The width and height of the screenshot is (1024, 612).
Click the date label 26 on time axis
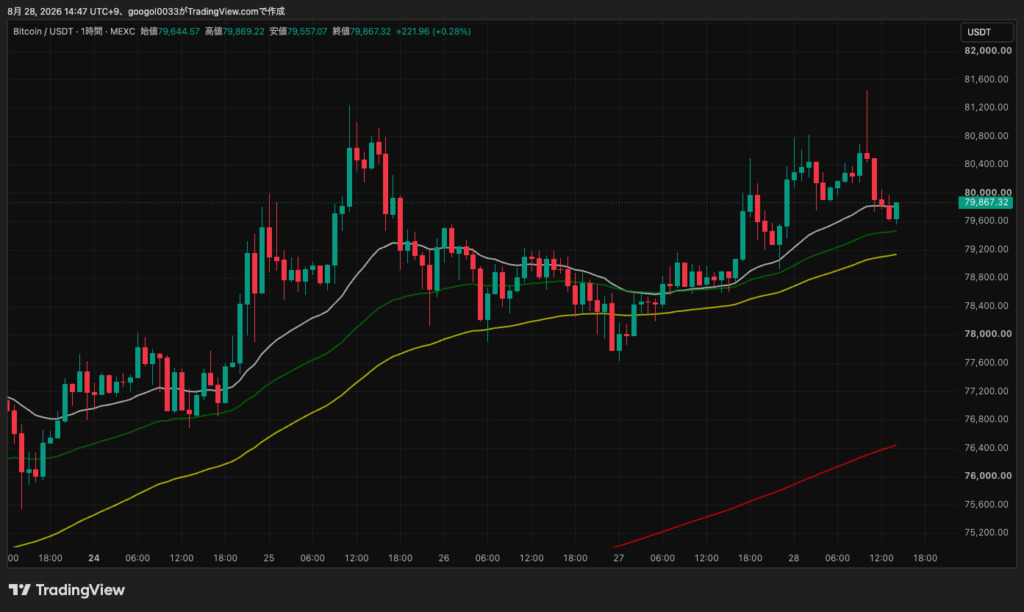(444, 558)
